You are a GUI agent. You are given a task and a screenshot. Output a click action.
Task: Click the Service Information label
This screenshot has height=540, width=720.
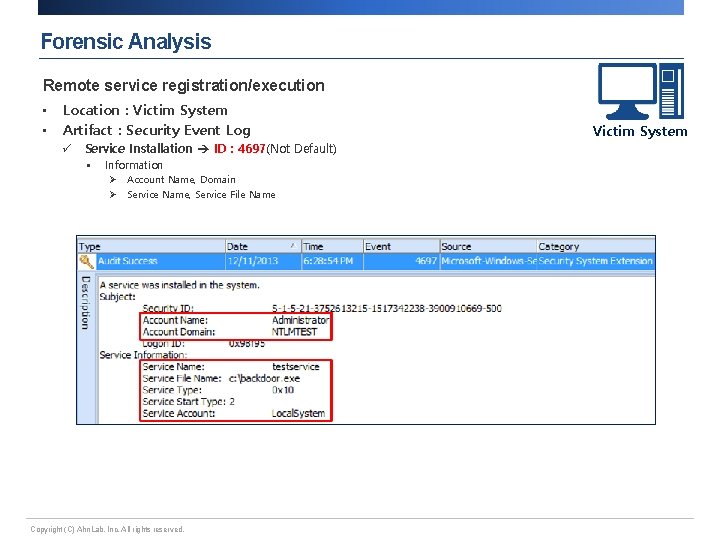pyautogui.click(x=143, y=355)
